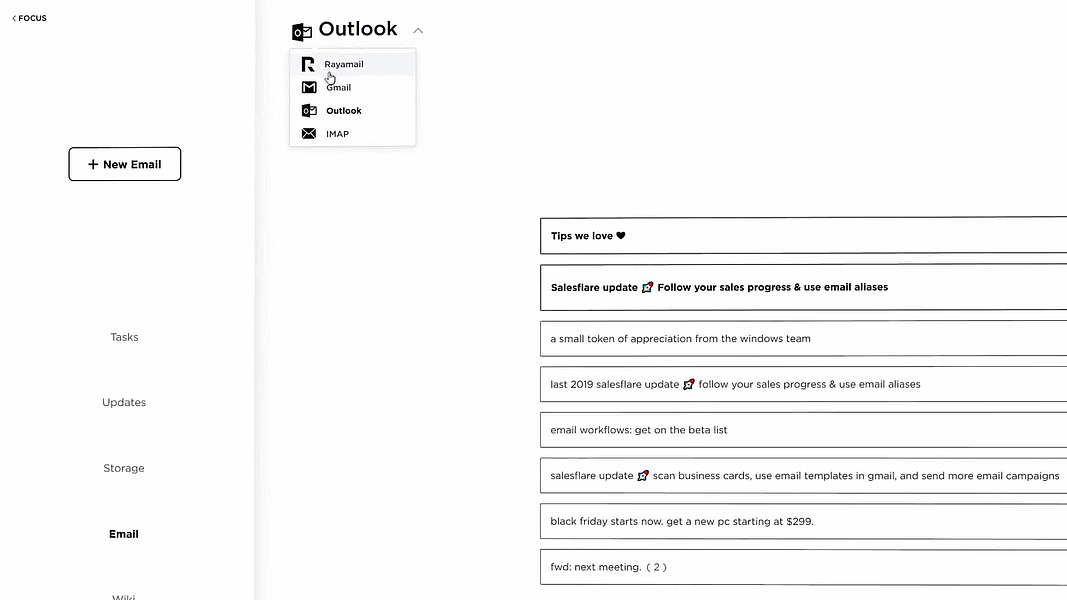The width and height of the screenshot is (1067, 600).
Task: Open the 'fwd: next meeting' thread
Action: [804, 567]
